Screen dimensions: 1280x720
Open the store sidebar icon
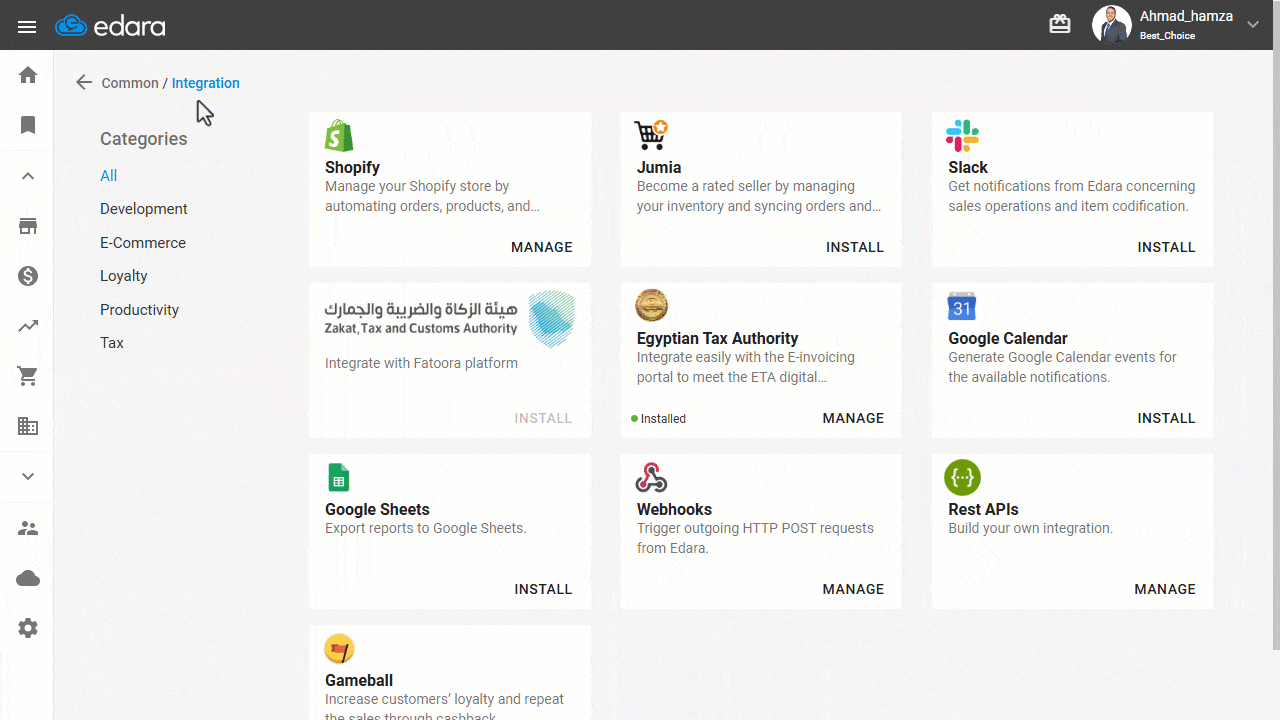coord(28,226)
